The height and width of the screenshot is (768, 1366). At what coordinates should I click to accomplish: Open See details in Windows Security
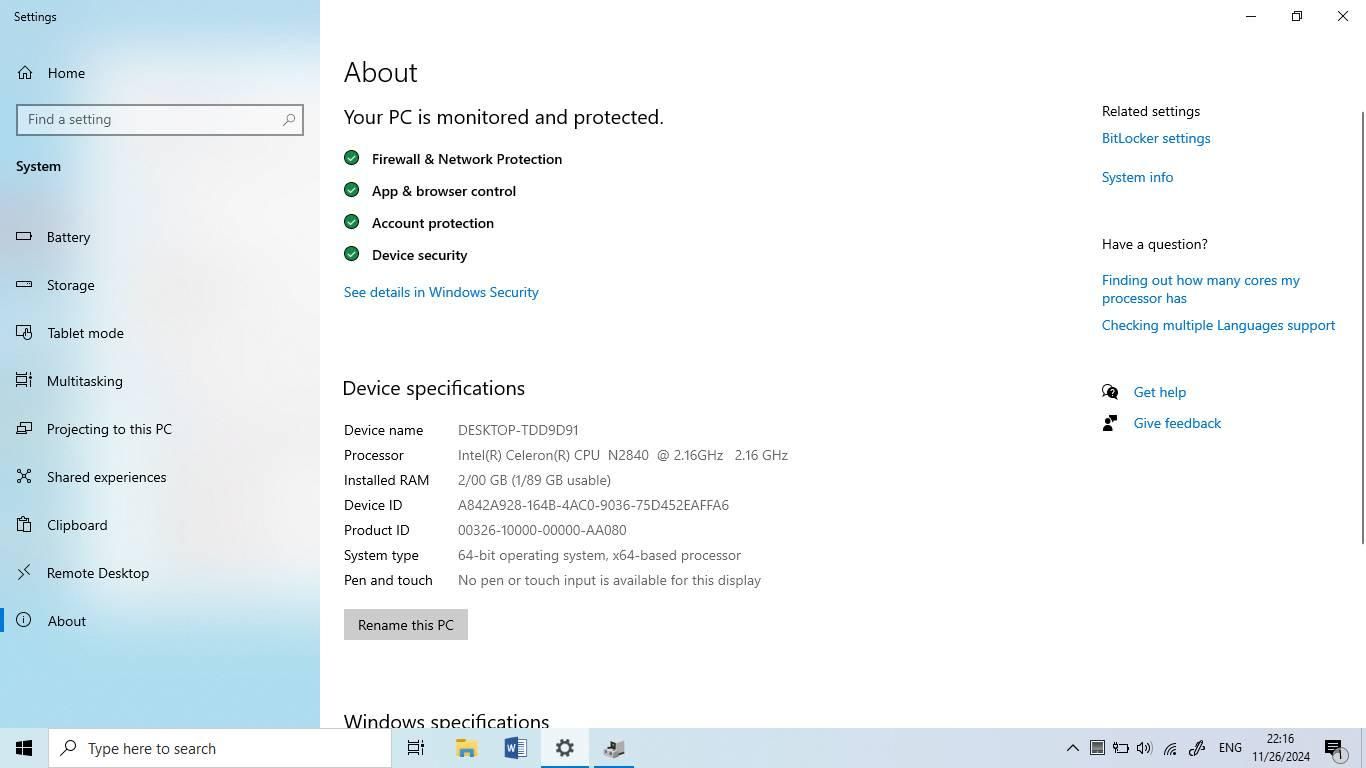click(x=441, y=292)
